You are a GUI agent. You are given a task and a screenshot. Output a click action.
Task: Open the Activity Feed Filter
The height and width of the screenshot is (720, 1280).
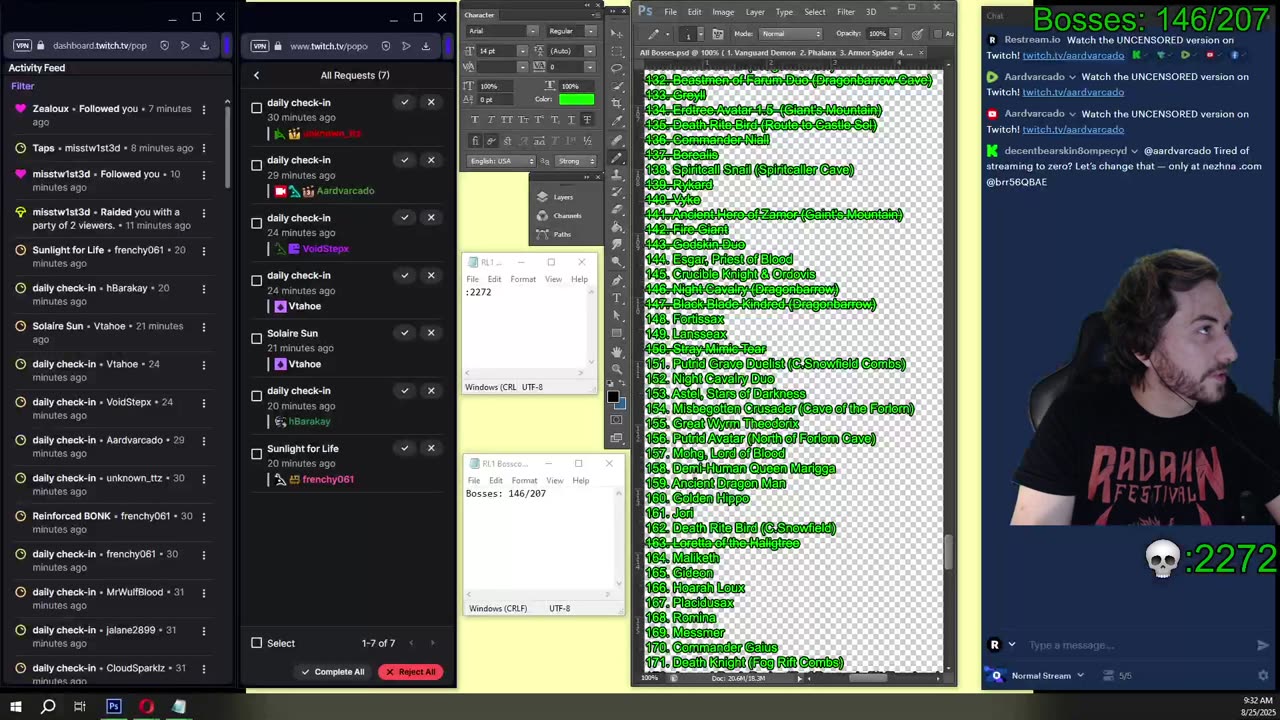(23, 86)
